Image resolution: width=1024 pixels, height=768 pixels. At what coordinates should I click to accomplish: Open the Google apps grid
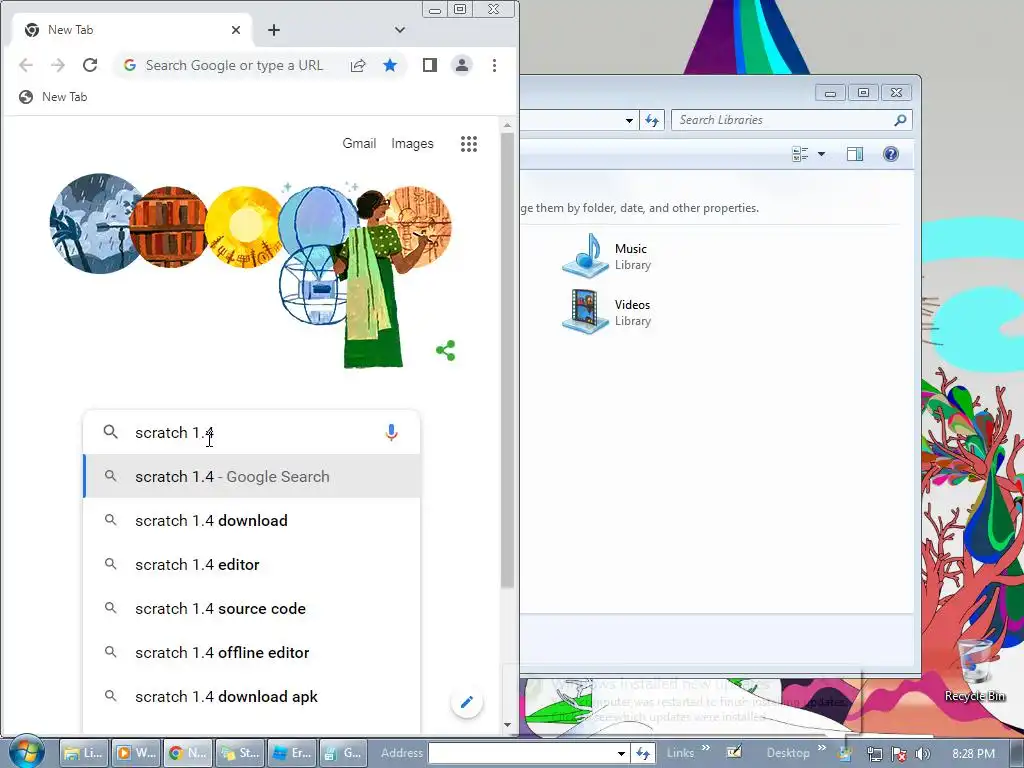[469, 144]
